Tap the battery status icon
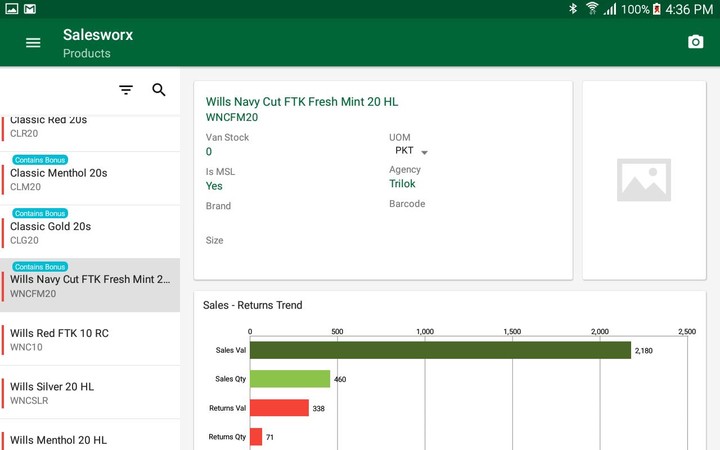Viewport: 720px width, 450px height. [x=656, y=9]
